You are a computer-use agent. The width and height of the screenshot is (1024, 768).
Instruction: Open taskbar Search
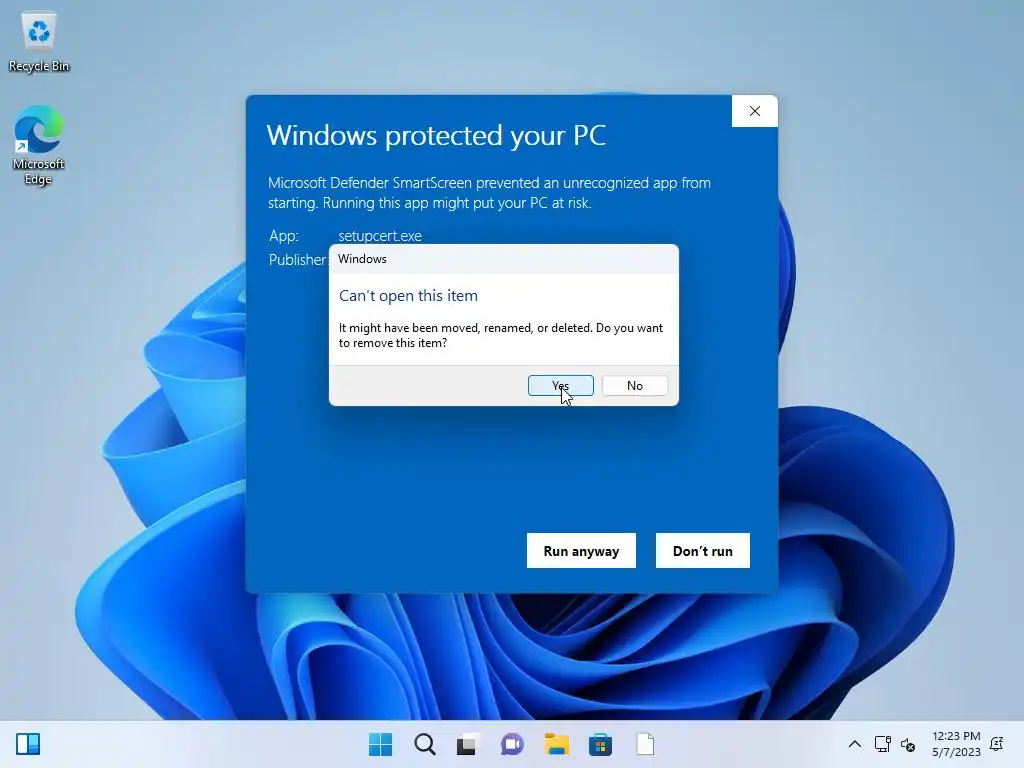point(424,744)
